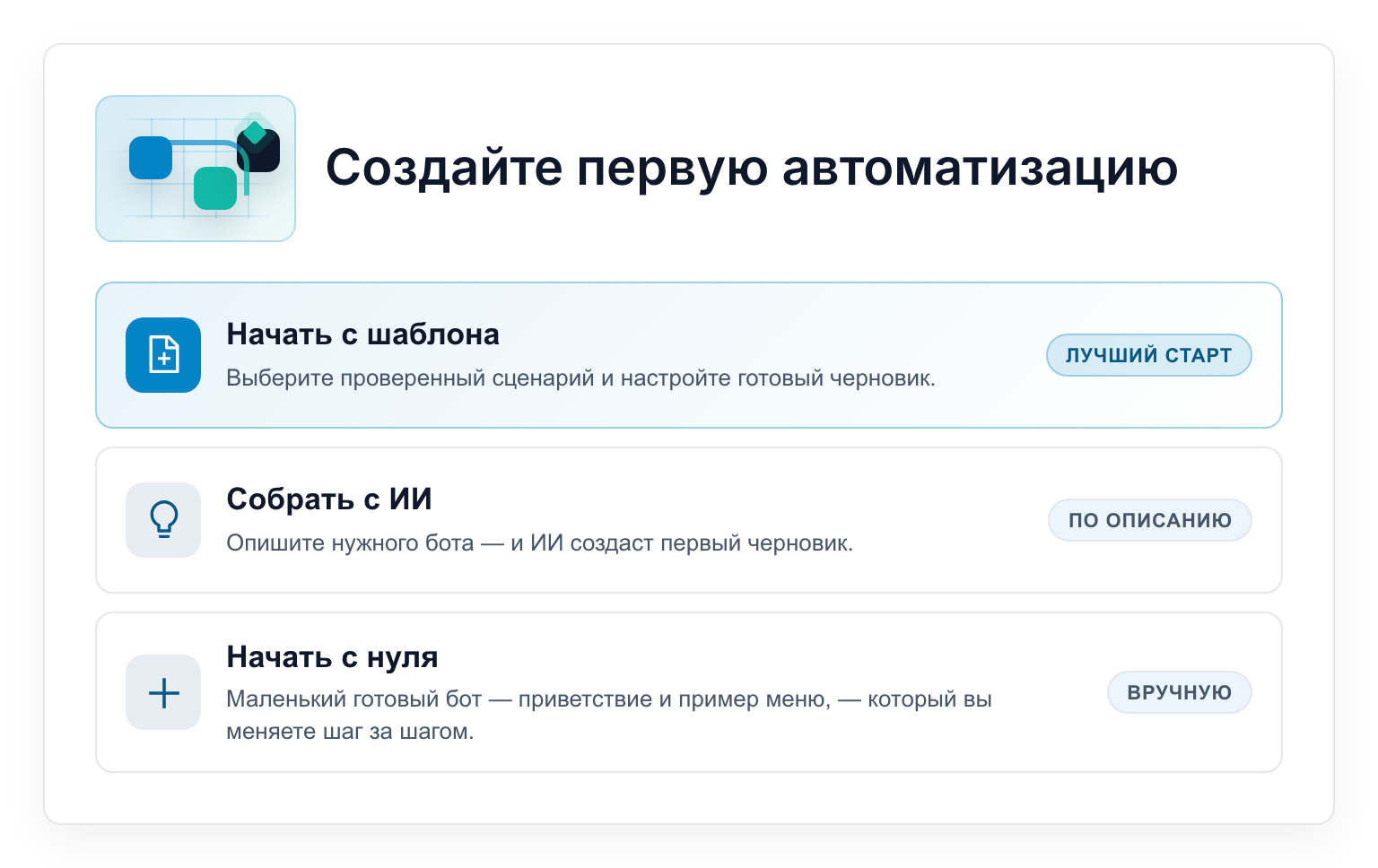
Task: Choose the 'Собрать с ИИ' option
Action: (x=689, y=520)
